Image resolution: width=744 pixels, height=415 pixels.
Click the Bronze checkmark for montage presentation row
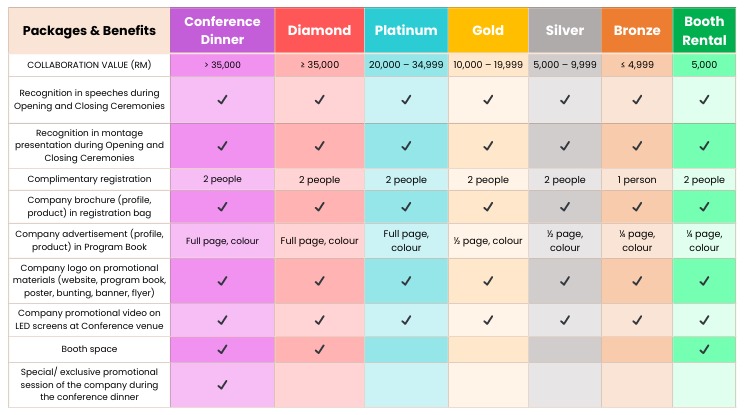[x=636, y=146]
